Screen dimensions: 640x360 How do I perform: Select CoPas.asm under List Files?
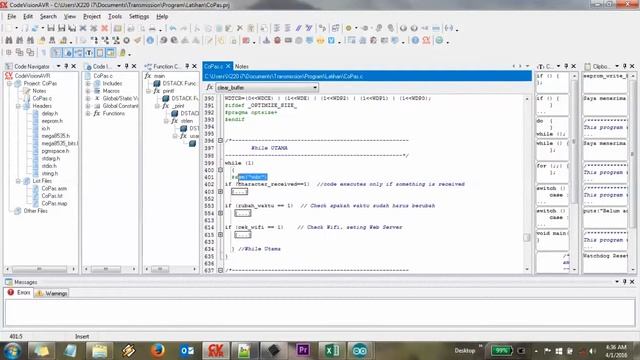(x=54, y=189)
